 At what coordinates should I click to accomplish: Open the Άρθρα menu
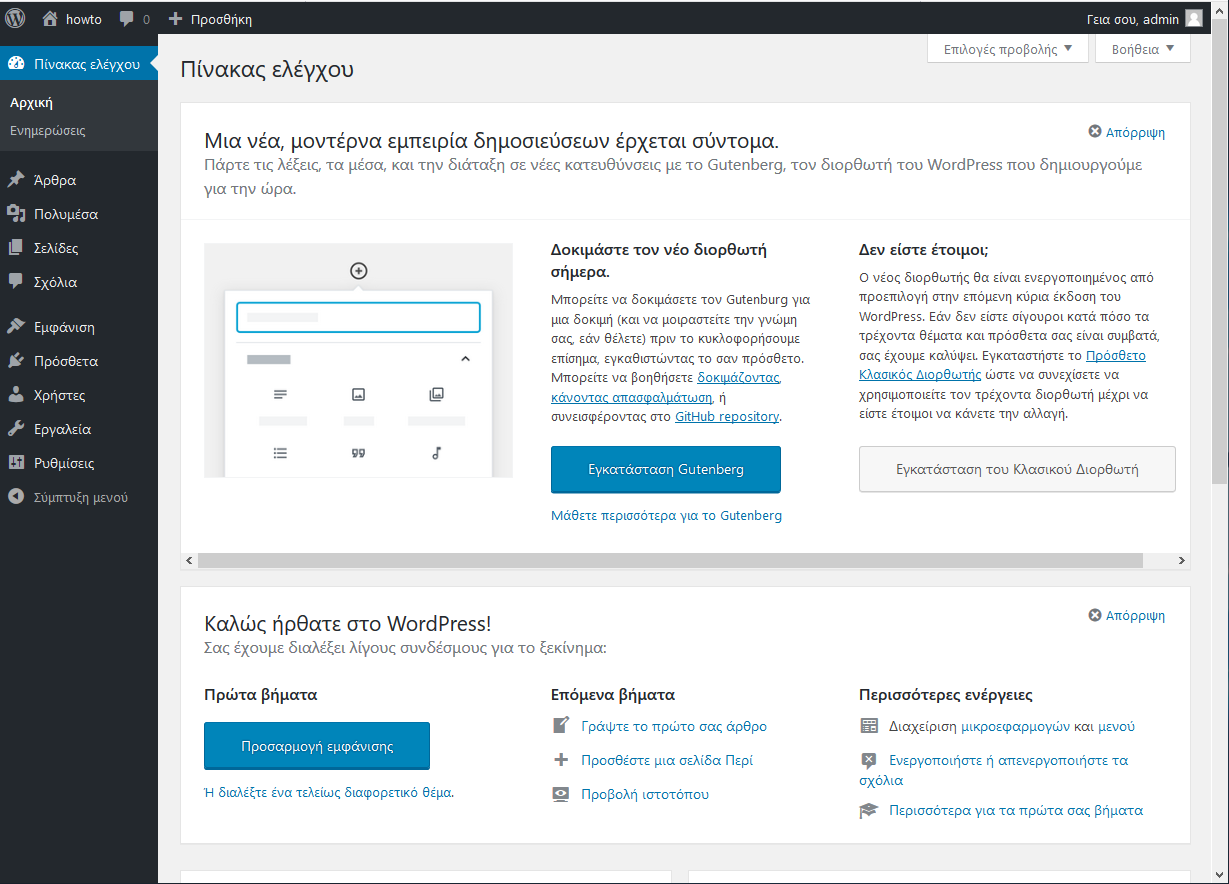point(79,180)
